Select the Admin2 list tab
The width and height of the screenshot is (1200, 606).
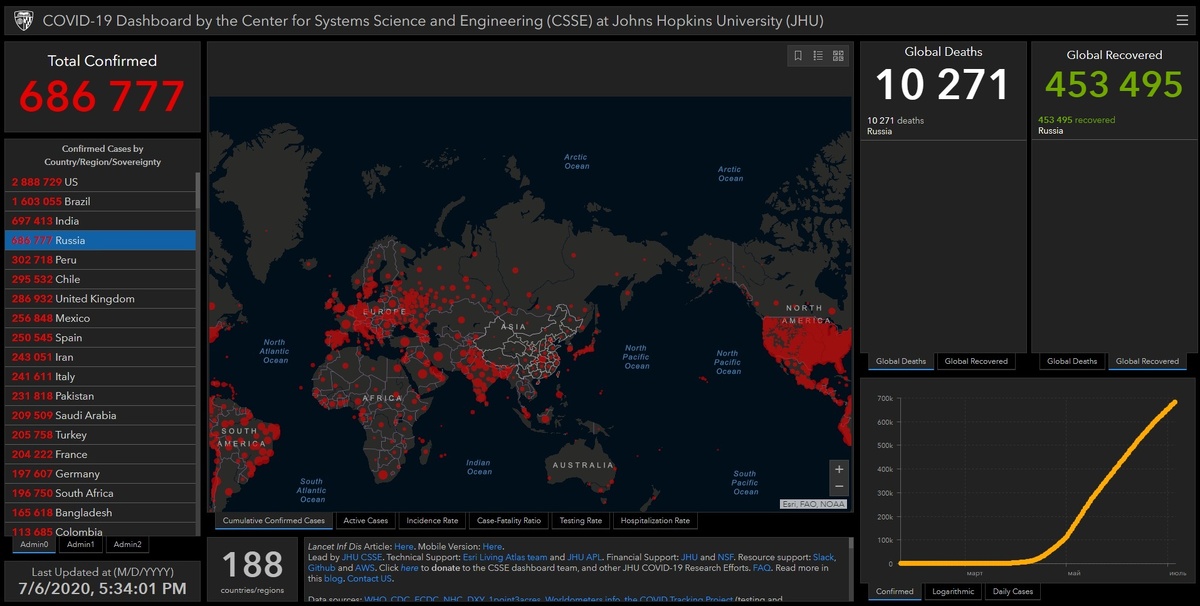point(127,545)
